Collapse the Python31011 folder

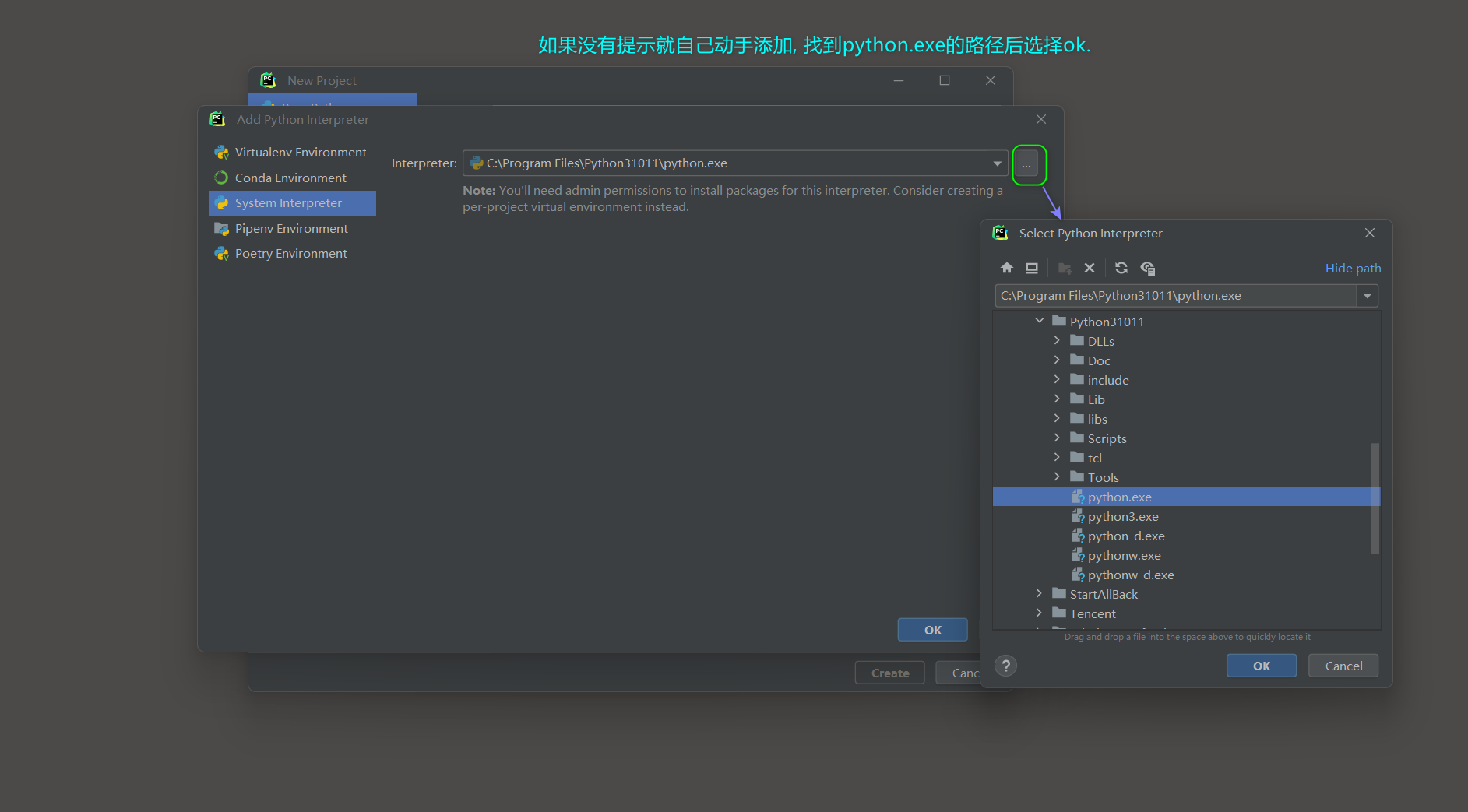(x=1039, y=321)
